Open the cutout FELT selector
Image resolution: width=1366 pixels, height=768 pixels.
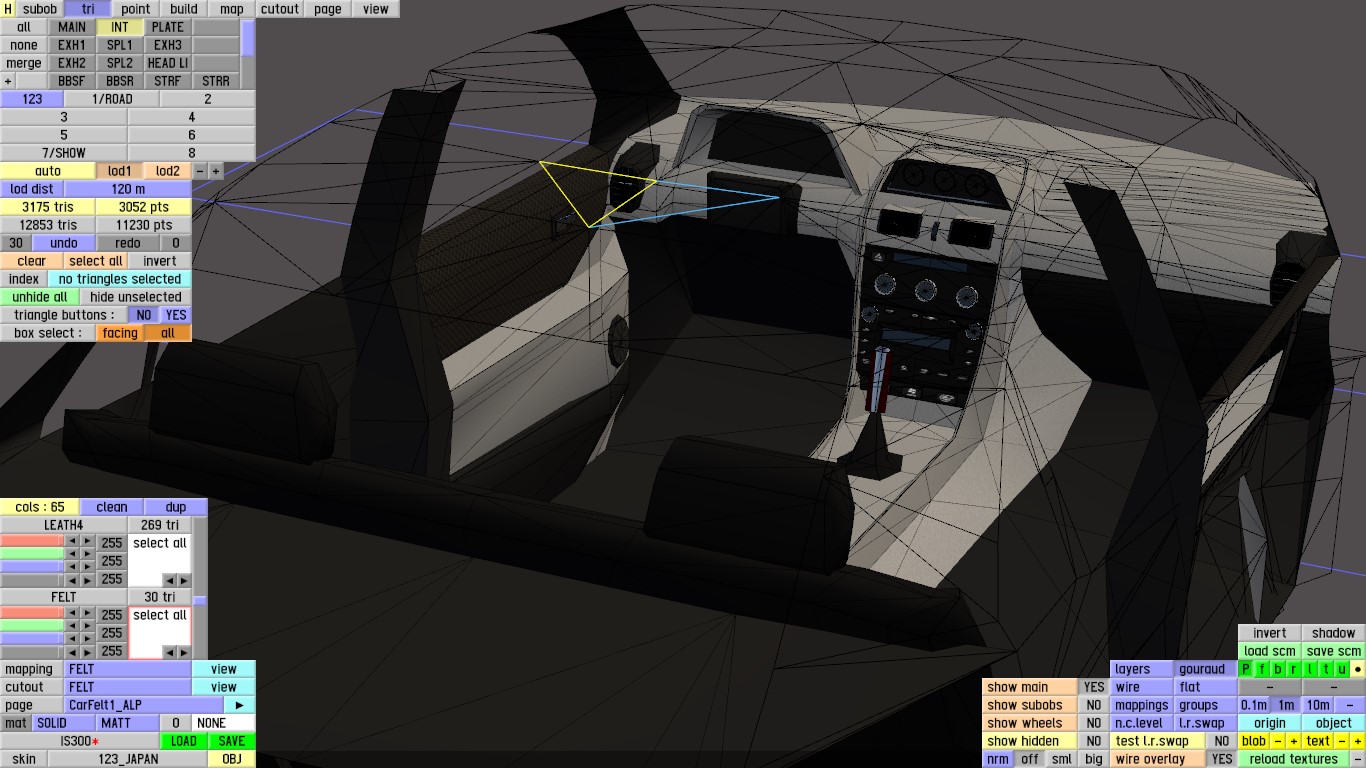click(x=128, y=687)
